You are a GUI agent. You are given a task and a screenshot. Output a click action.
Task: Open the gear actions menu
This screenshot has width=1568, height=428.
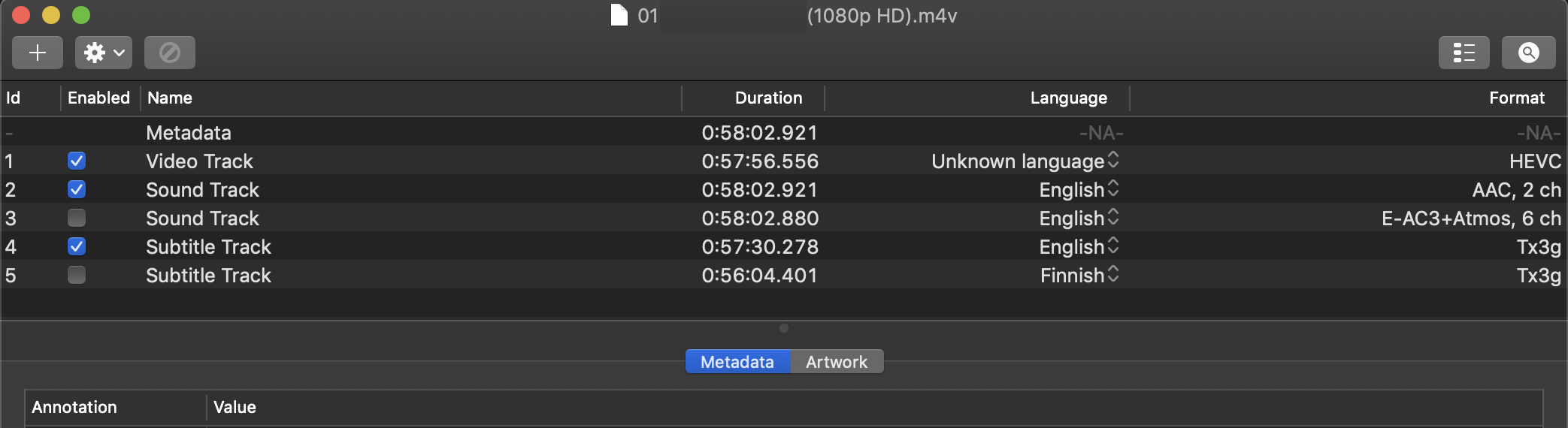pos(104,53)
